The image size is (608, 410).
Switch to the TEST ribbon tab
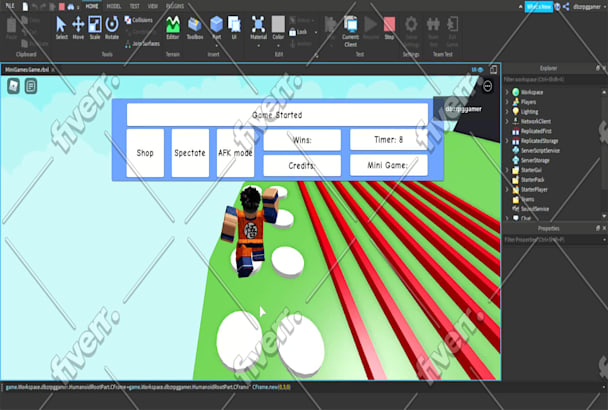coord(135,6)
